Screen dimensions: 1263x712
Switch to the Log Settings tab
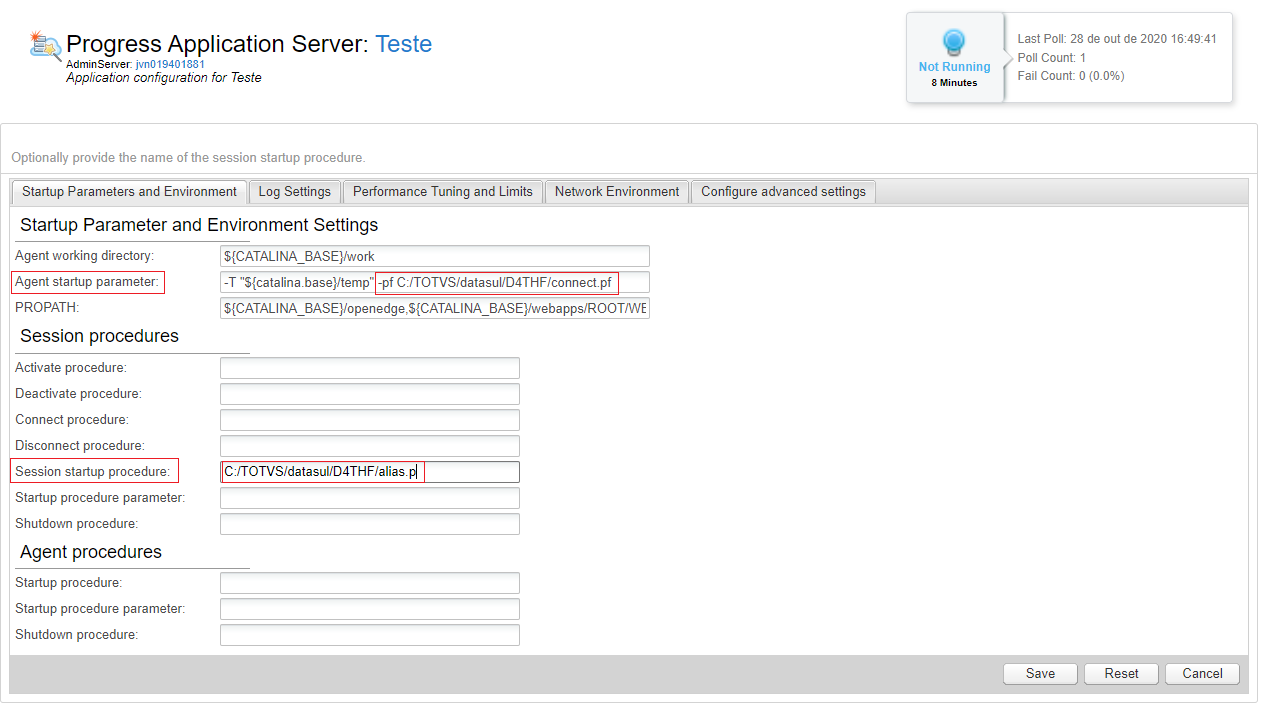(x=294, y=191)
